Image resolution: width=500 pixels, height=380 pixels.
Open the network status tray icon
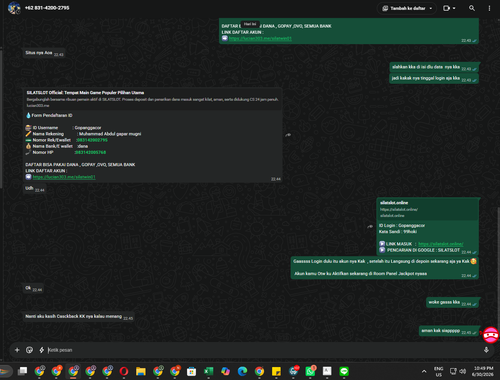coord(453,371)
